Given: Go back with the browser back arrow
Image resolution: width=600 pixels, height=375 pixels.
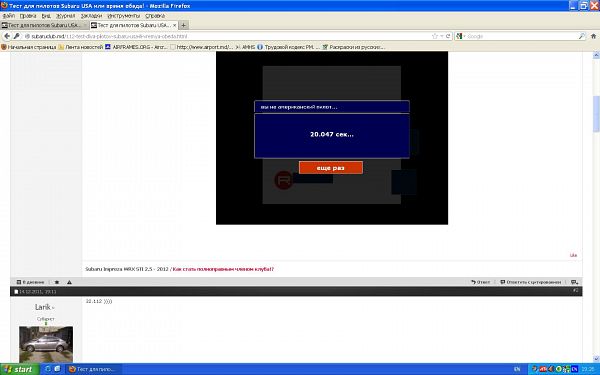Looking at the screenshot, I should [x=7, y=36].
